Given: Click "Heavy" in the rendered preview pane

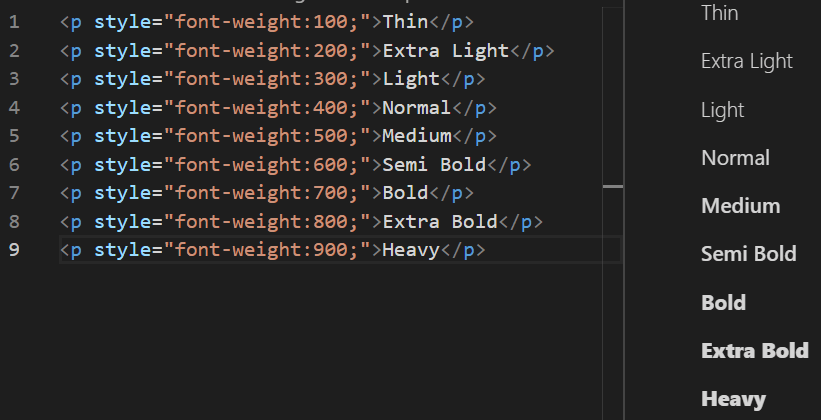Looking at the screenshot, I should pyautogui.click(x=734, y=399).
